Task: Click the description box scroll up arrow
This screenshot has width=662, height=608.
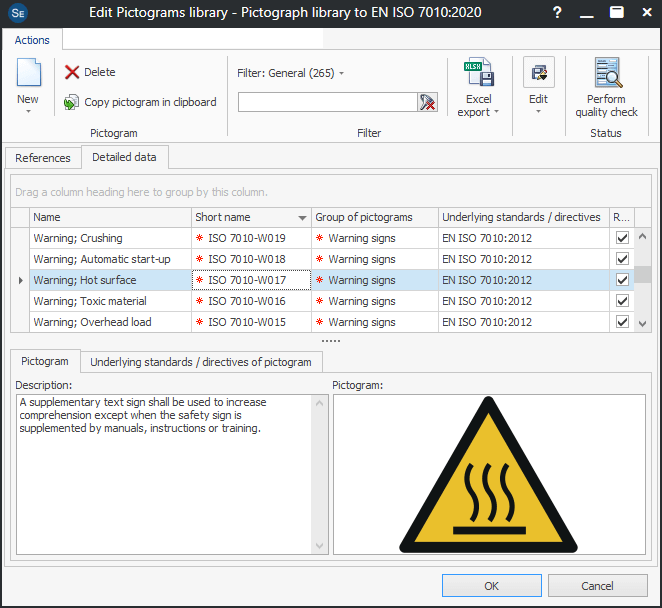Action: [x=320, y=403]
